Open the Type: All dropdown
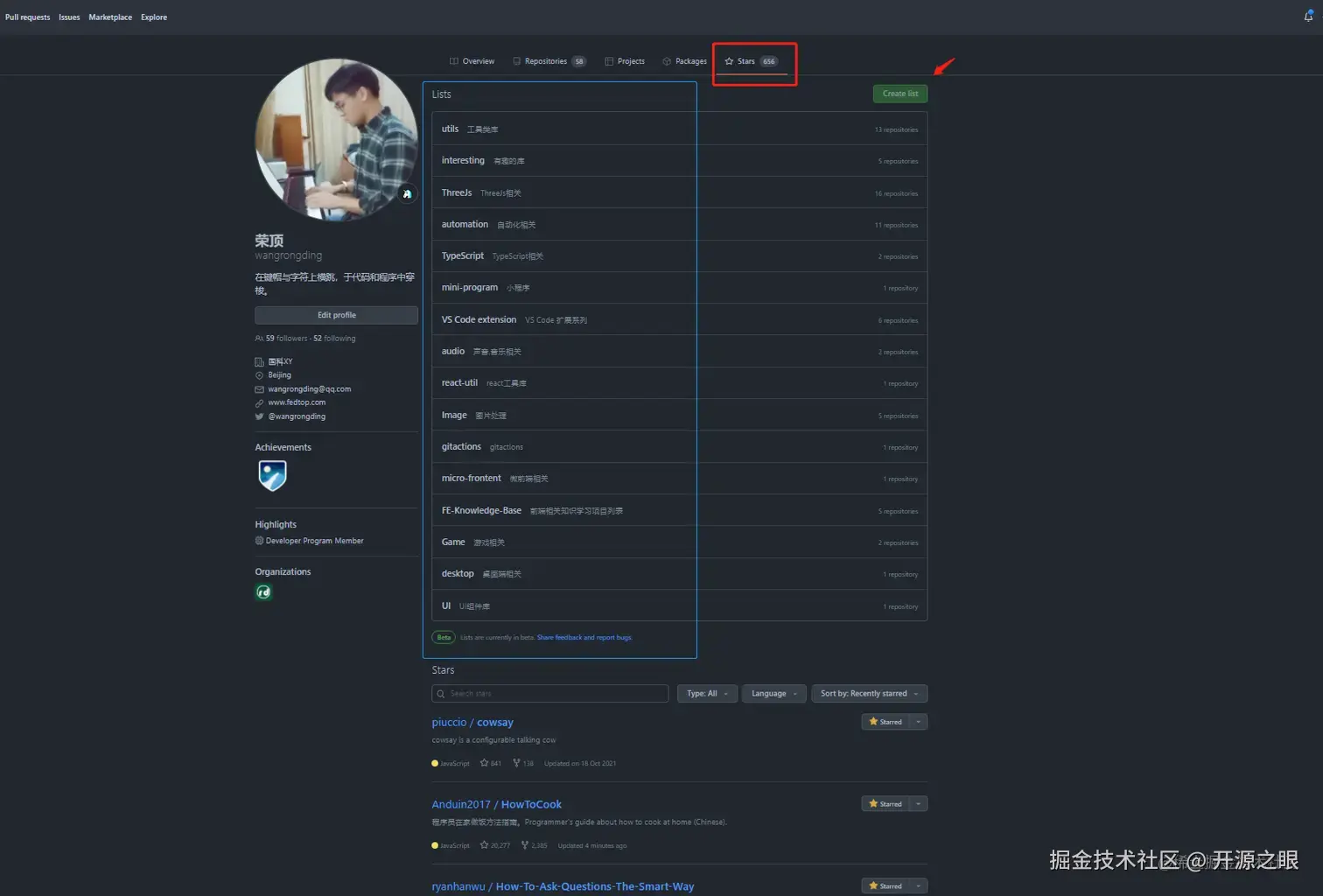Image resolution: width=1323 pixels, height=896 pixels. point(707,694)
